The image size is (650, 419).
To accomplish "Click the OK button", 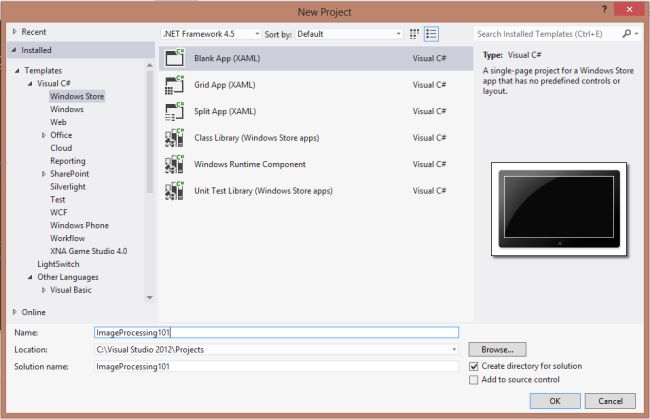I will pos(555,401).
